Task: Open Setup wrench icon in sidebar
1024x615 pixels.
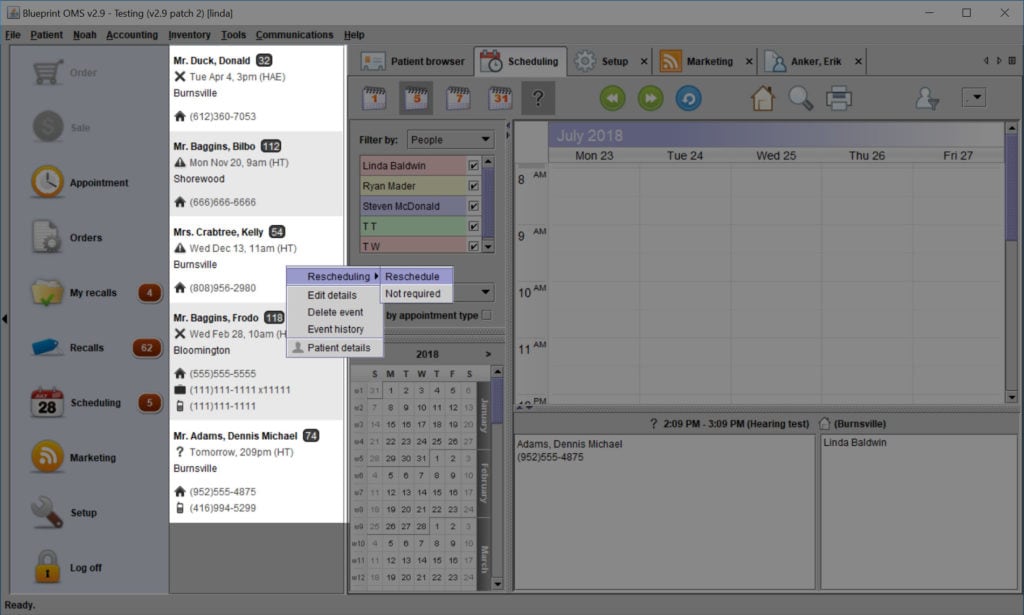Action: (x=48, y=512)
